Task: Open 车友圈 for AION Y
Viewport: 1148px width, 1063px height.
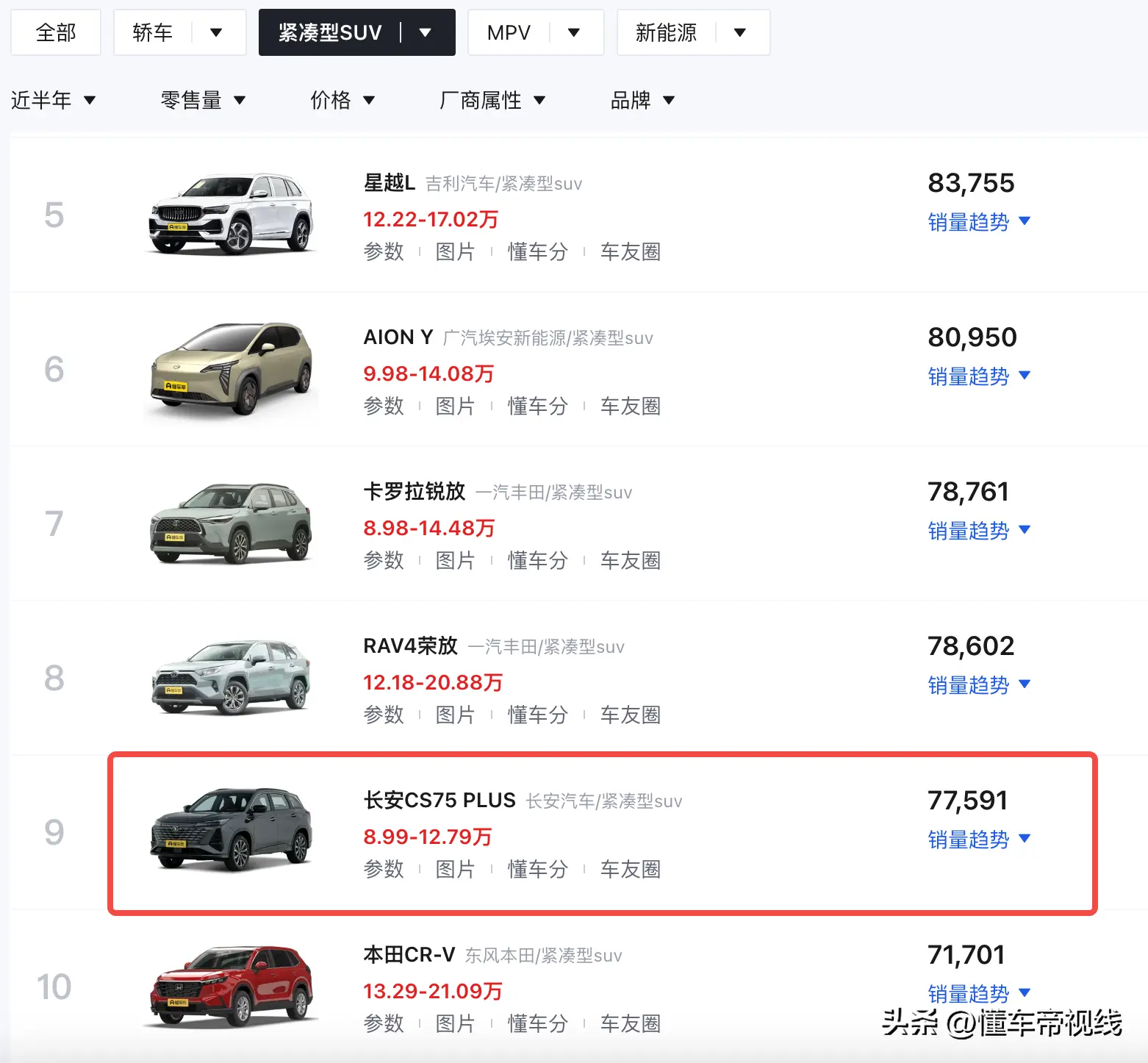Action: (x=631, y=406)
